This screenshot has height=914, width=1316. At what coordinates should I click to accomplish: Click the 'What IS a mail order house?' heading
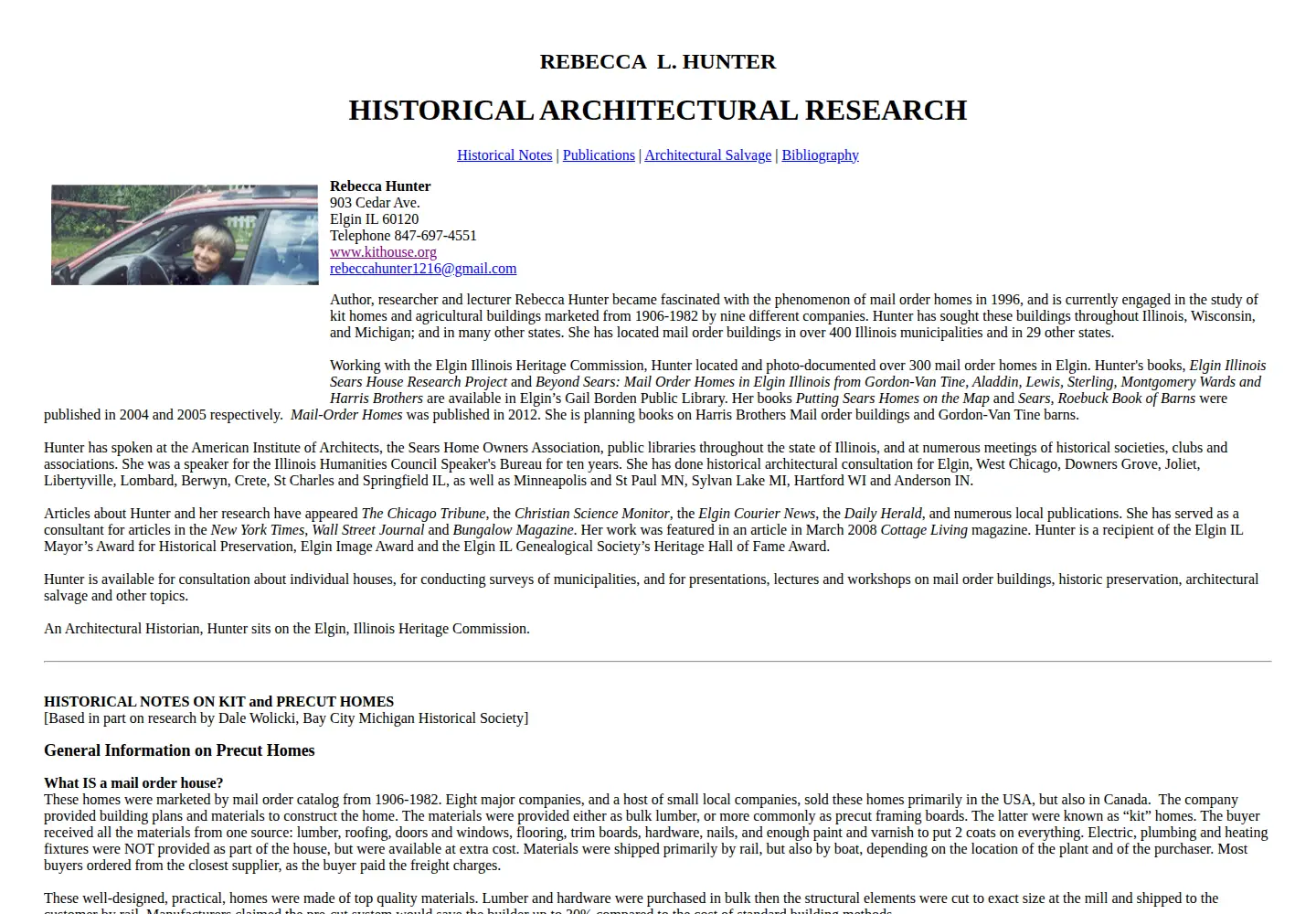[x=133, y=783]
